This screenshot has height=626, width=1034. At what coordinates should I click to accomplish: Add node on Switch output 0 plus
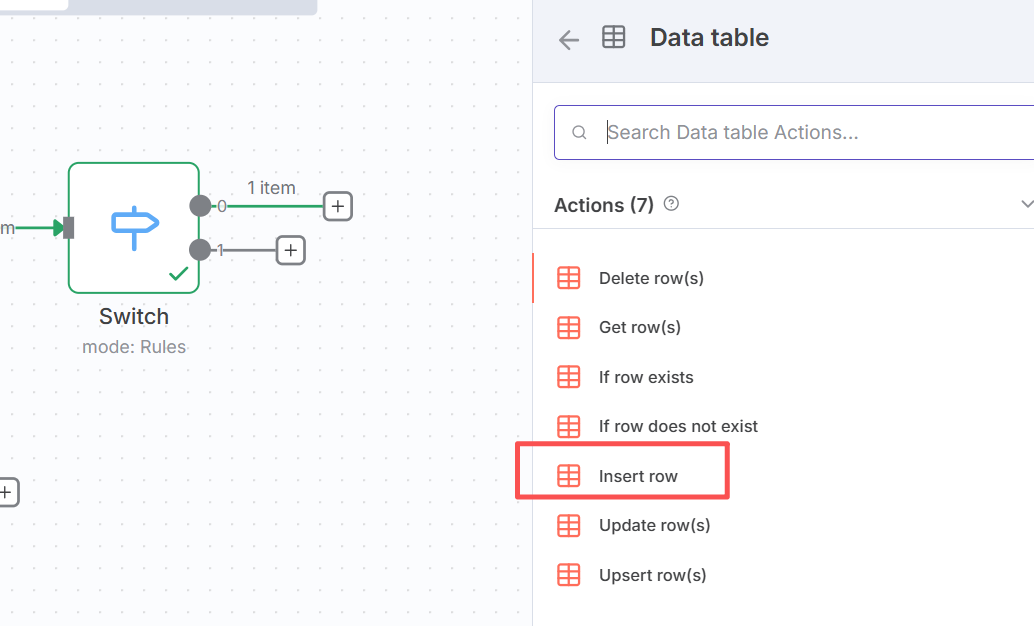pos(338,206)
